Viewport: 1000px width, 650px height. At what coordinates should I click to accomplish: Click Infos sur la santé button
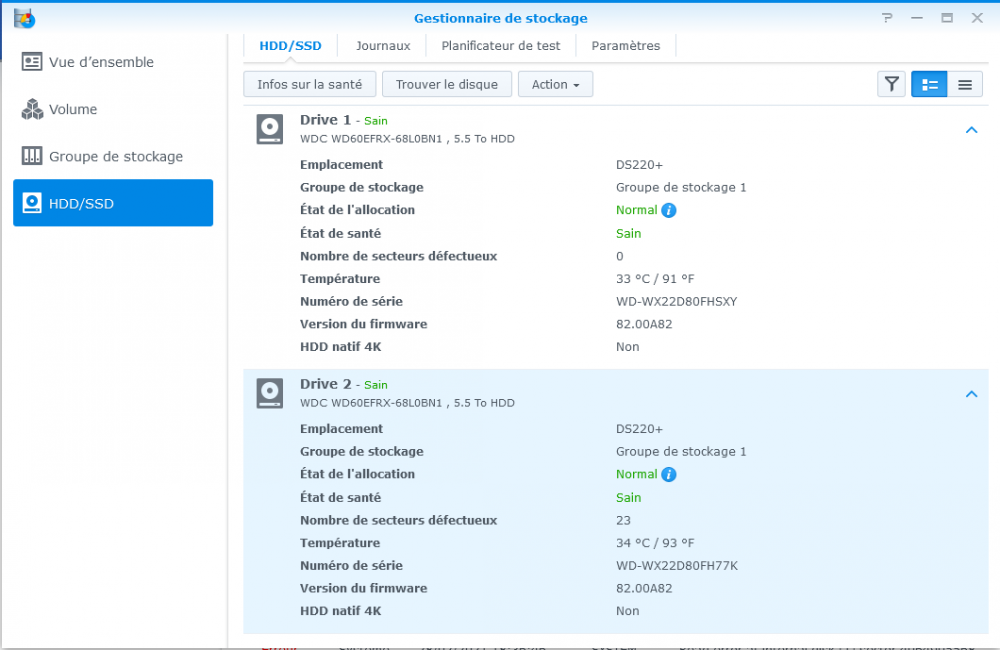(x=309, y=84)
